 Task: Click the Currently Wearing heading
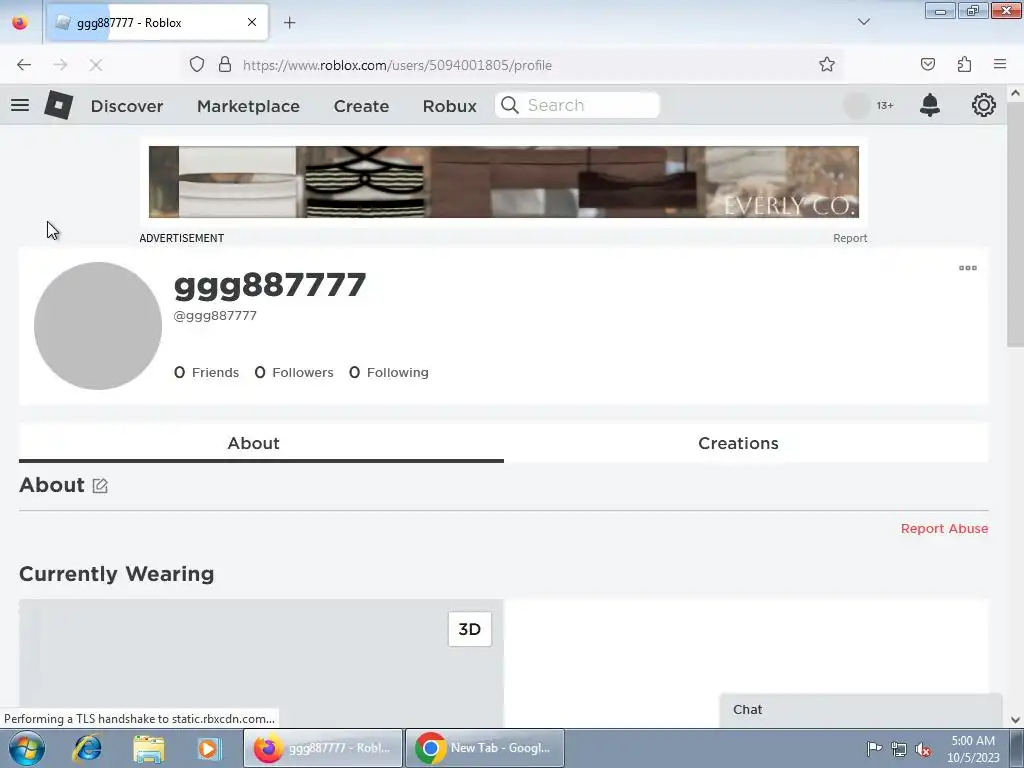click(116, 573)
